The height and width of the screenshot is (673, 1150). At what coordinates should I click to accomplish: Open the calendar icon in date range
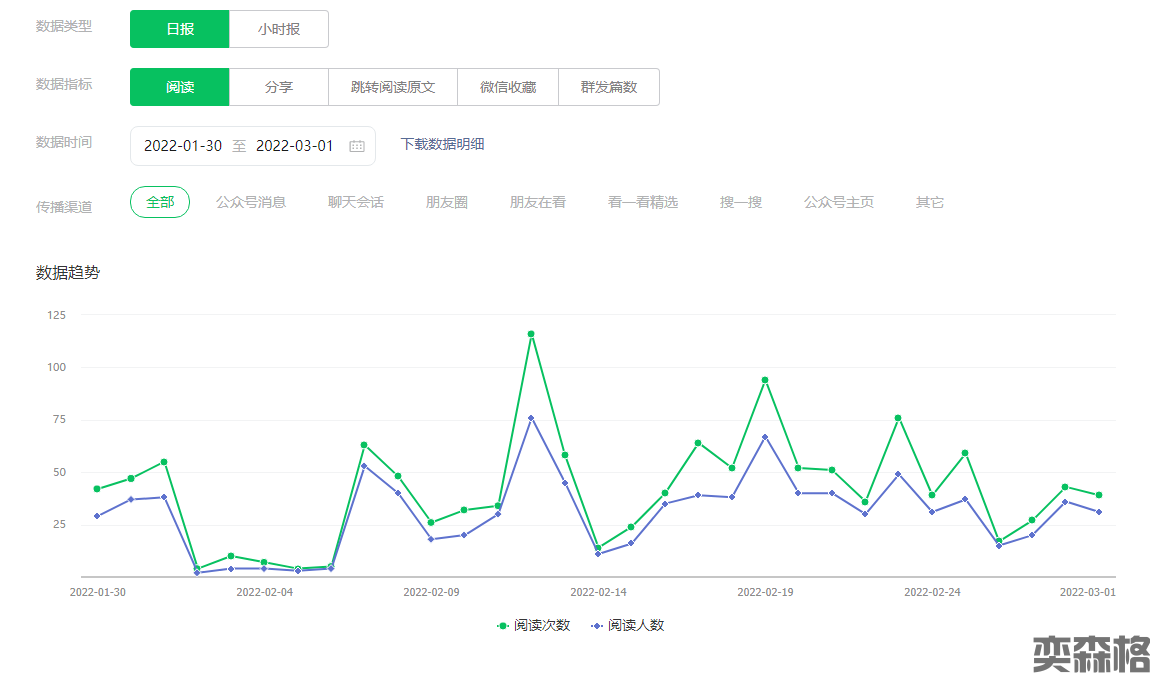tap(357, 146)
